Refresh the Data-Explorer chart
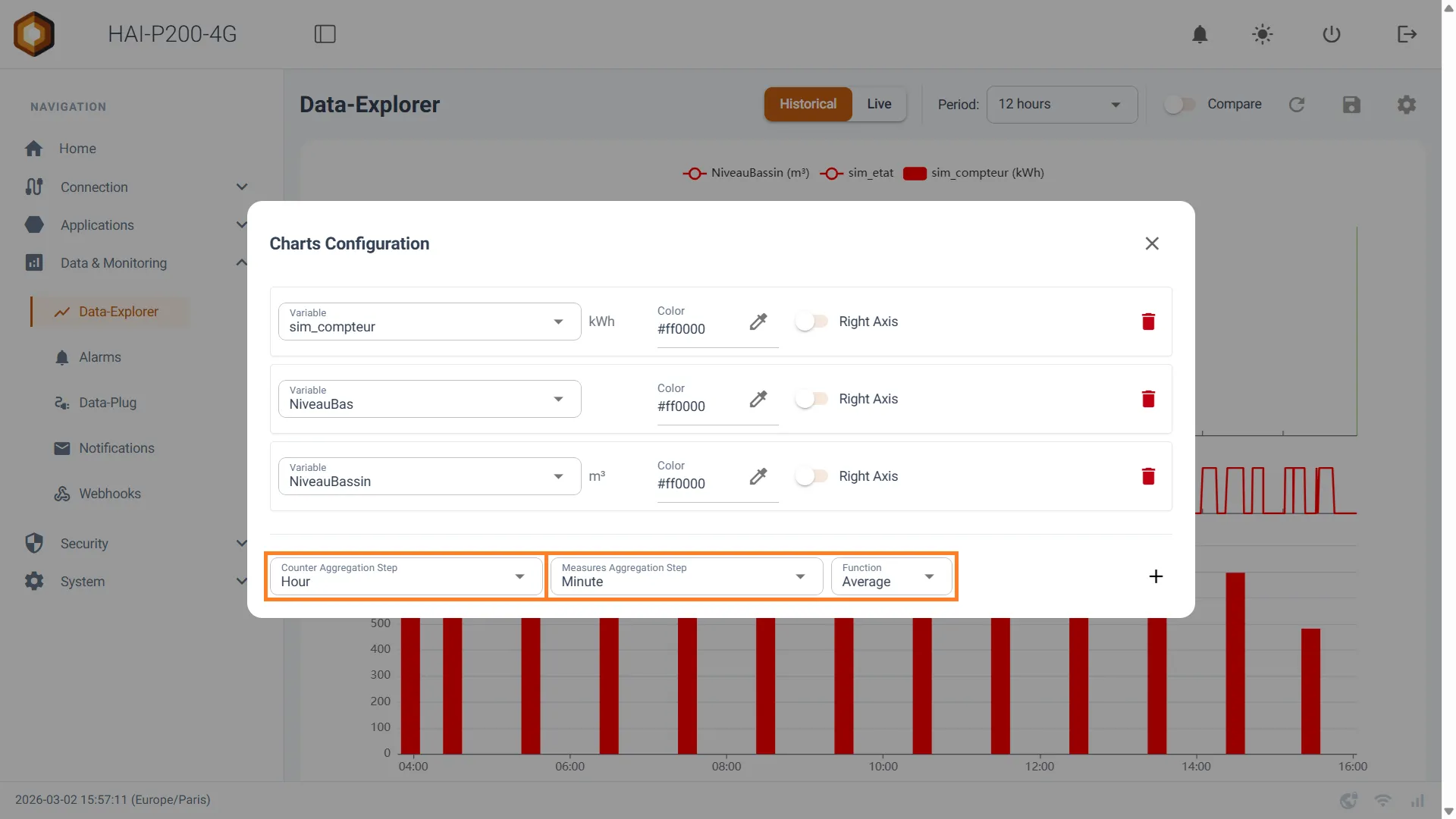 click(x=1297, y=105)
